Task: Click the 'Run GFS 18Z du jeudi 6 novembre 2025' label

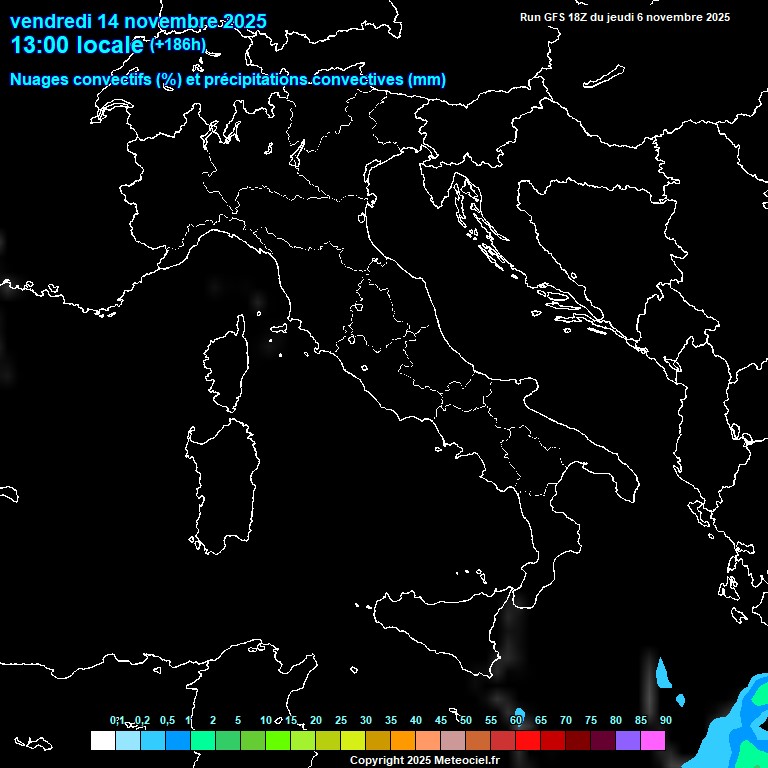Action: 624,17
